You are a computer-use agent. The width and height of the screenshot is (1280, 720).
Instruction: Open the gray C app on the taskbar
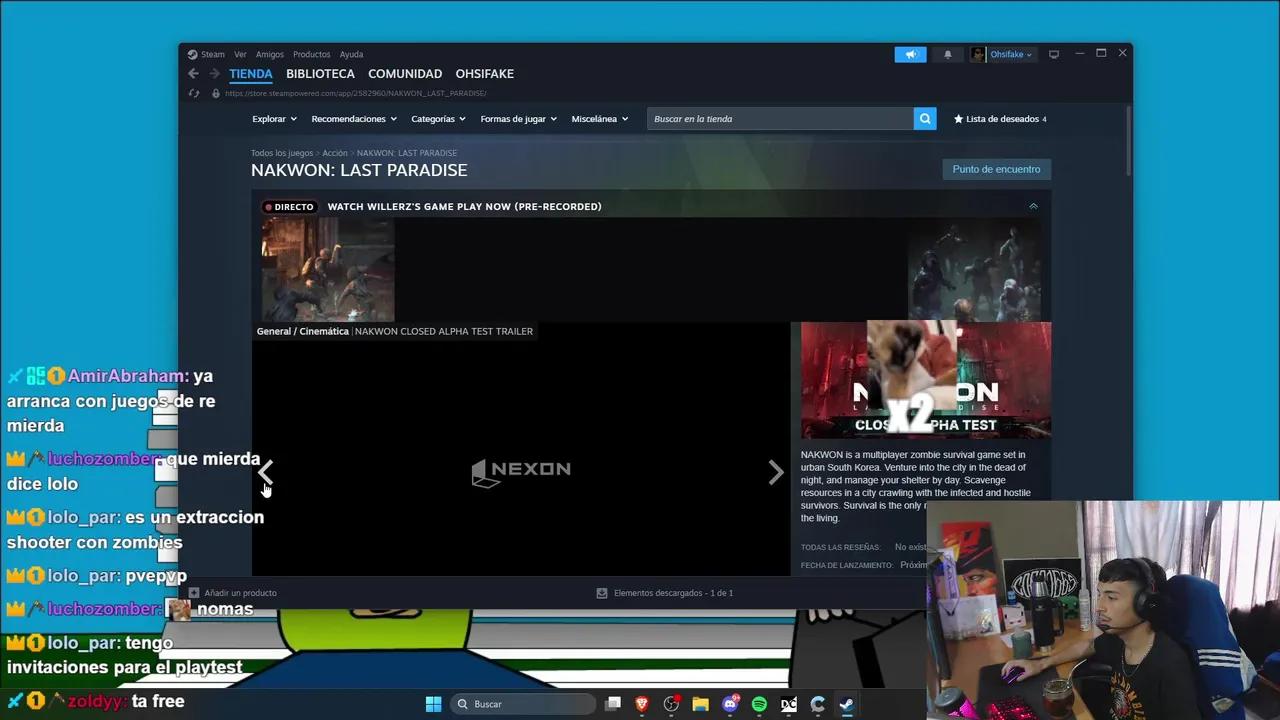[817, 704]
